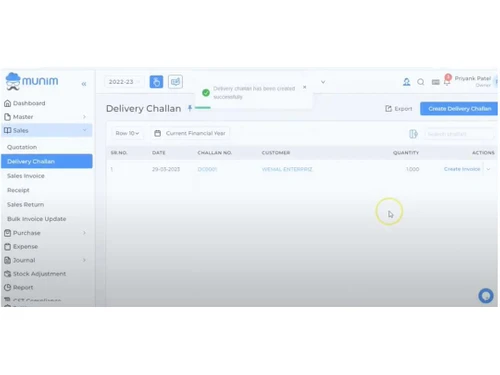Screen dimensions: 500x375
Task: Expand the row actions dropdown arrow
Action: point(488,169)
